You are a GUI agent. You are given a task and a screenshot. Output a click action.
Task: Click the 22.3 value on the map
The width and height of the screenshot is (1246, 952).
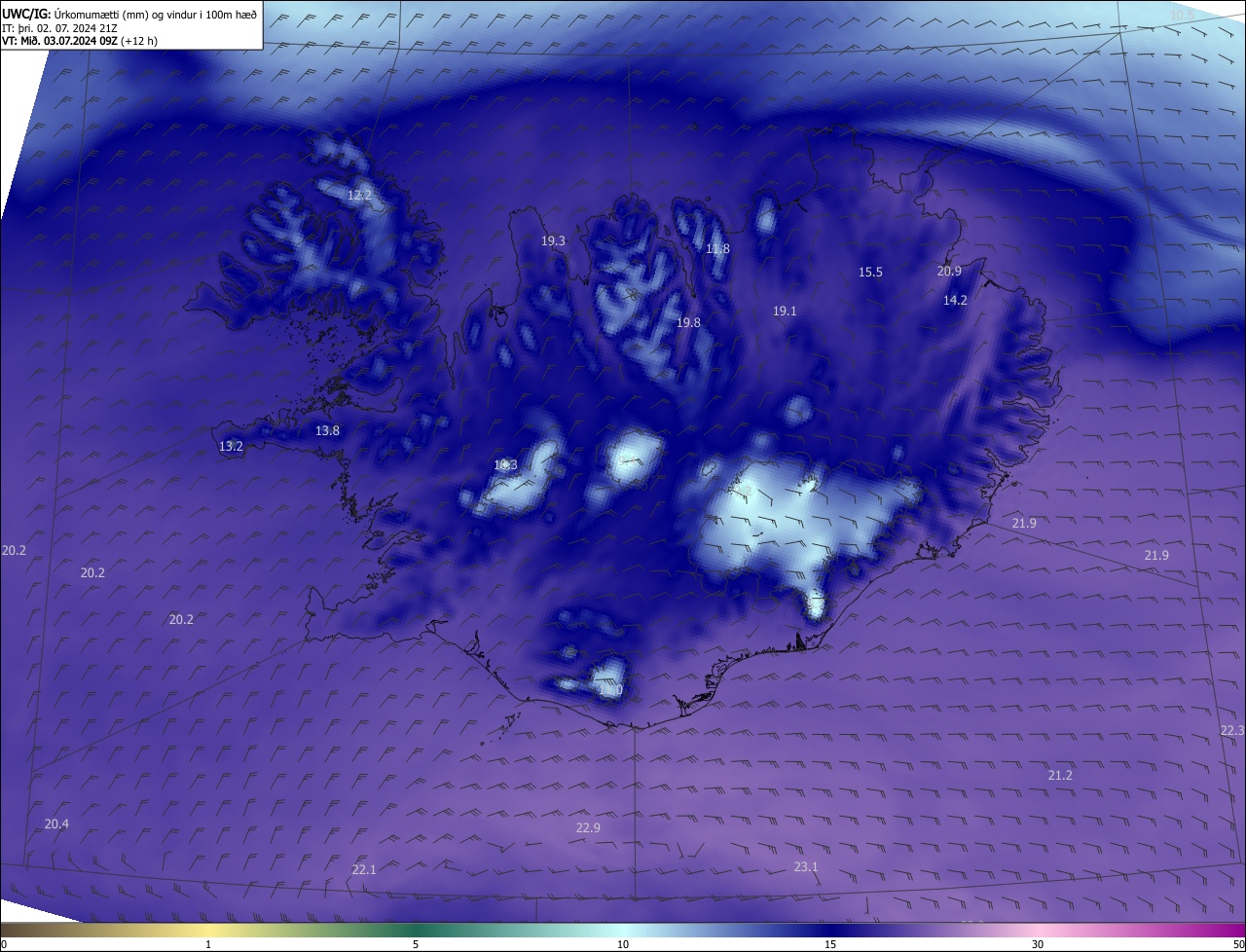1232,730
